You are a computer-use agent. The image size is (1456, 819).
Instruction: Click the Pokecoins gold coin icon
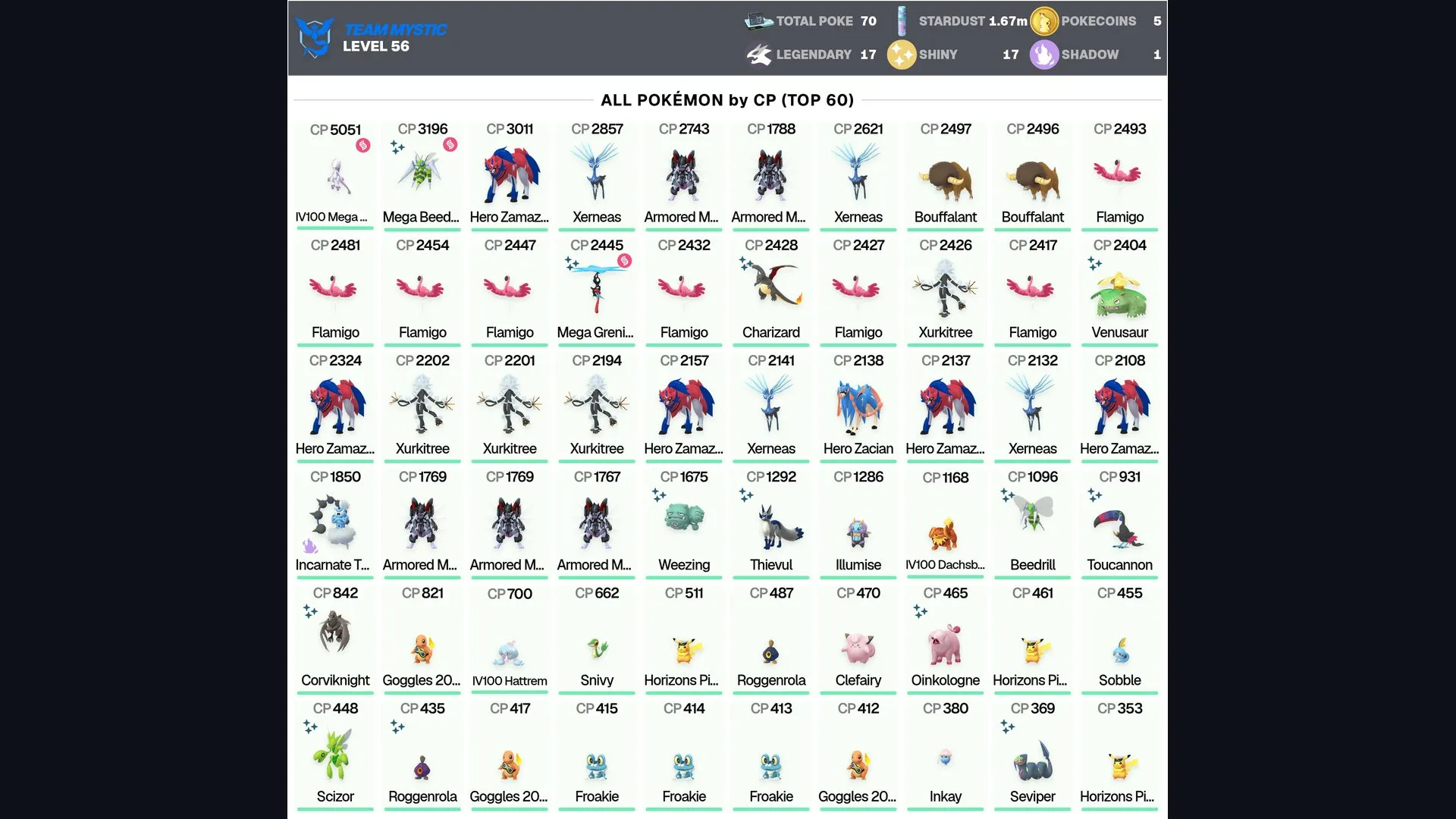coord(1044,21)
